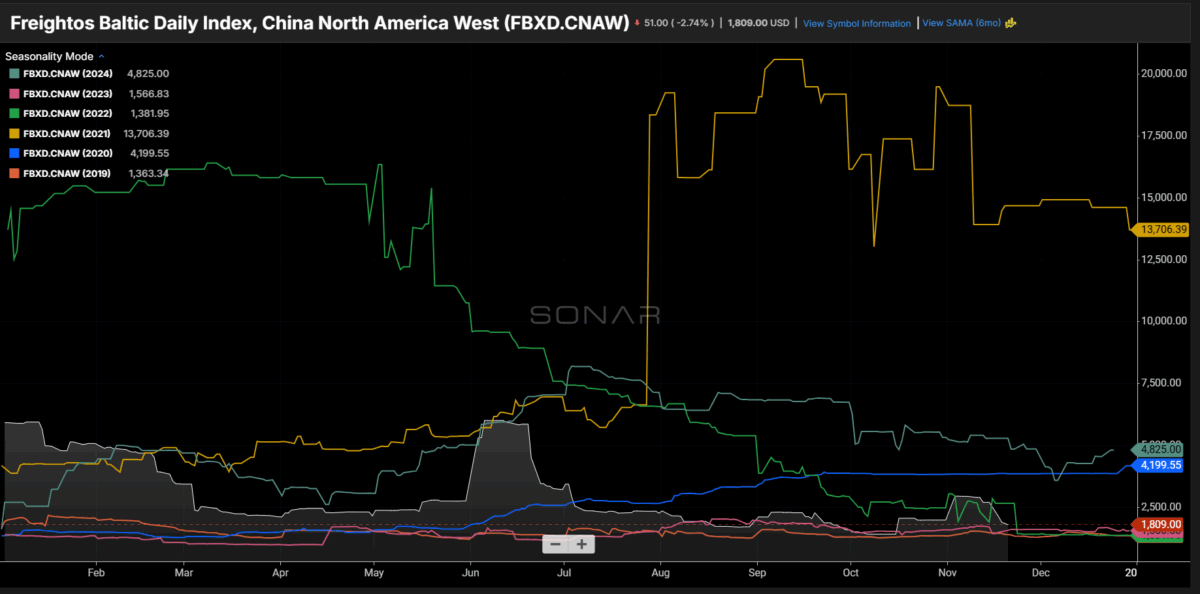Click the 1,566.83 legend value
This screenshot has width=1200, height=594.
point(148,93)
